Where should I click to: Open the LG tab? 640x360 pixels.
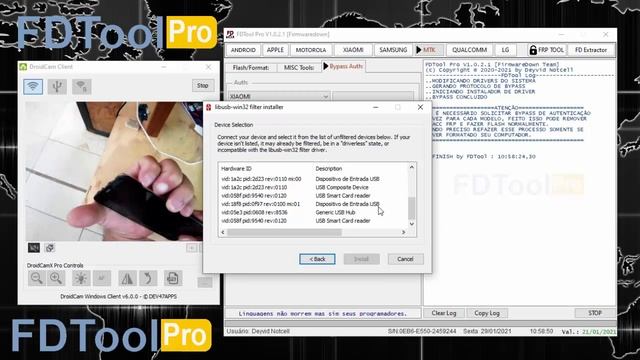[x=505, y=50]
